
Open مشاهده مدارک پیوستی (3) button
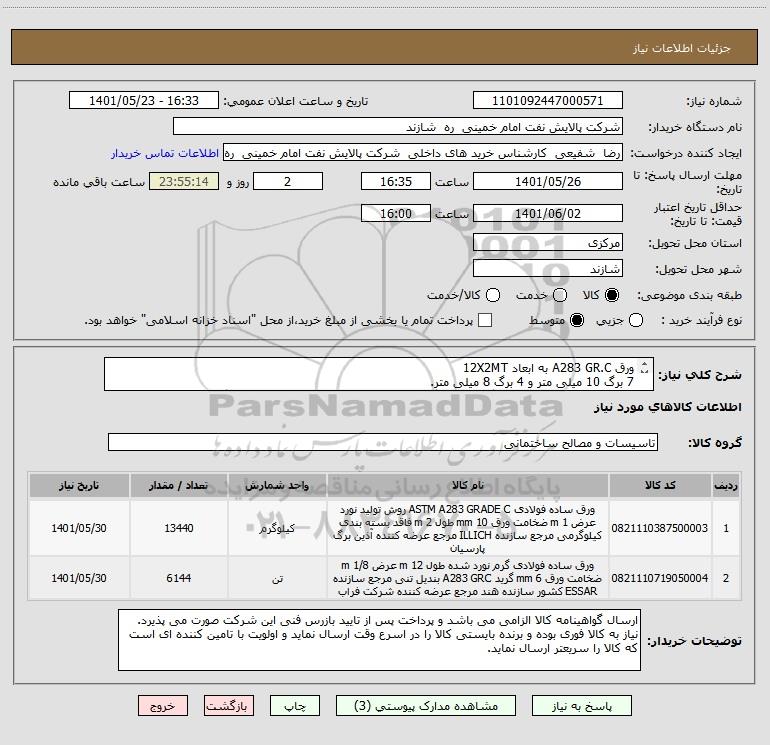426,706
